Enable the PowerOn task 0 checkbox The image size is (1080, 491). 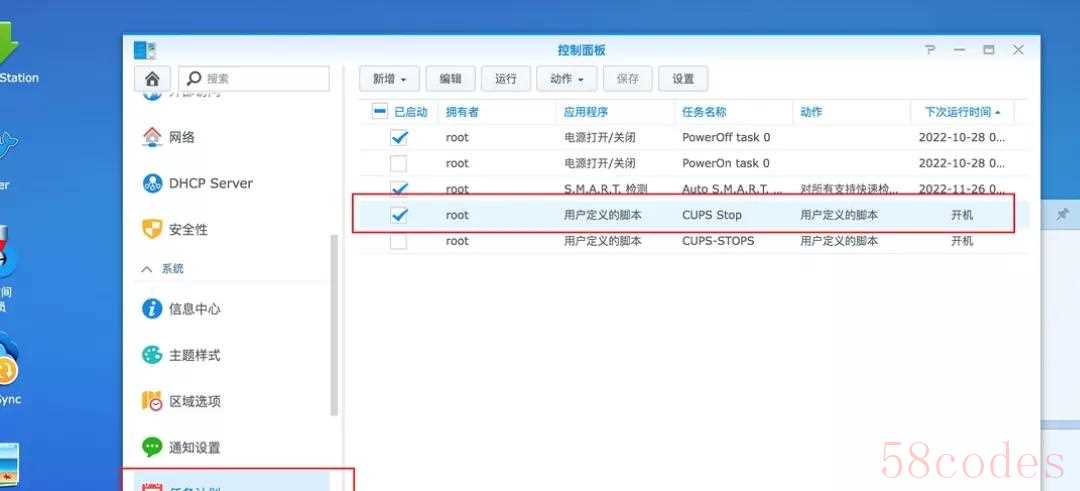click(x=399, y=163)
